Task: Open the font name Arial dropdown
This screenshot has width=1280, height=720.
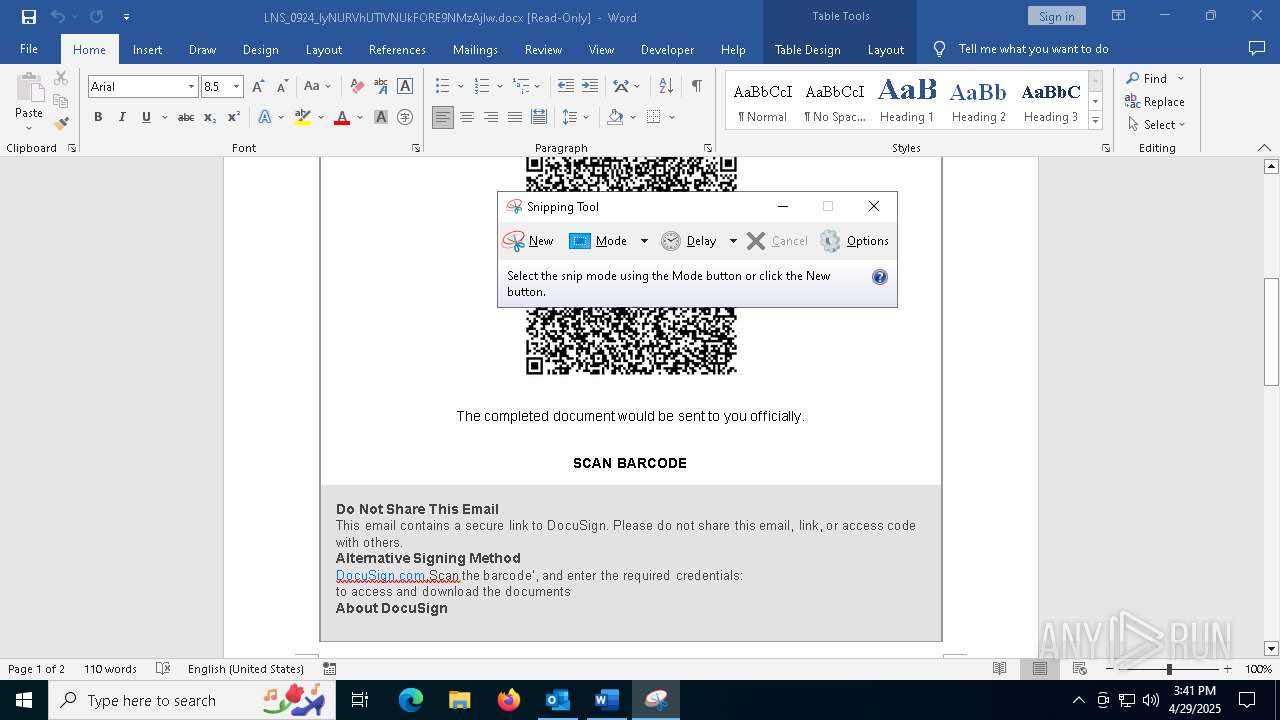Action: [191, 87]
